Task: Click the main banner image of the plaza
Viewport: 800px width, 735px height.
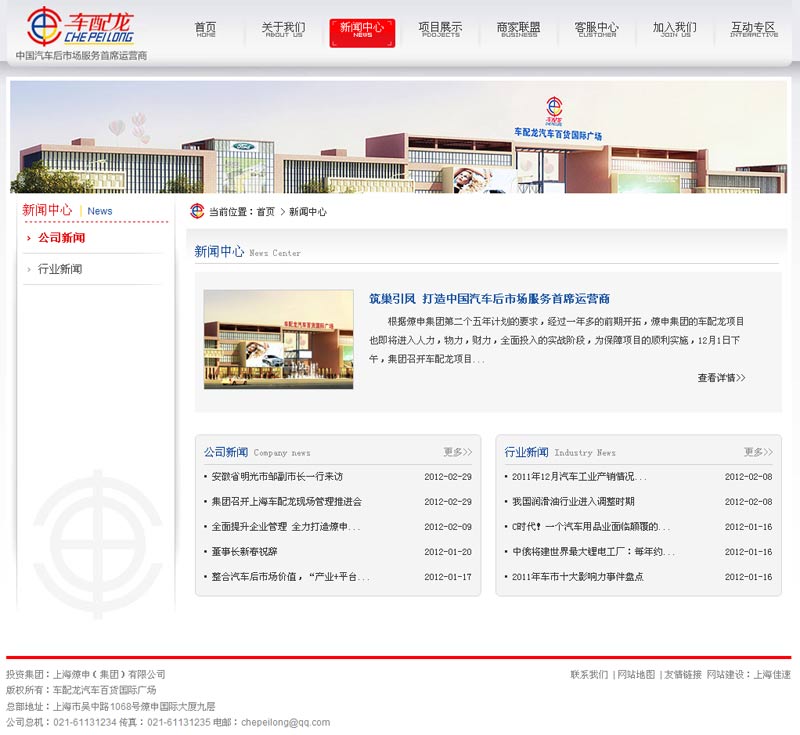Action: pos(398,137)
